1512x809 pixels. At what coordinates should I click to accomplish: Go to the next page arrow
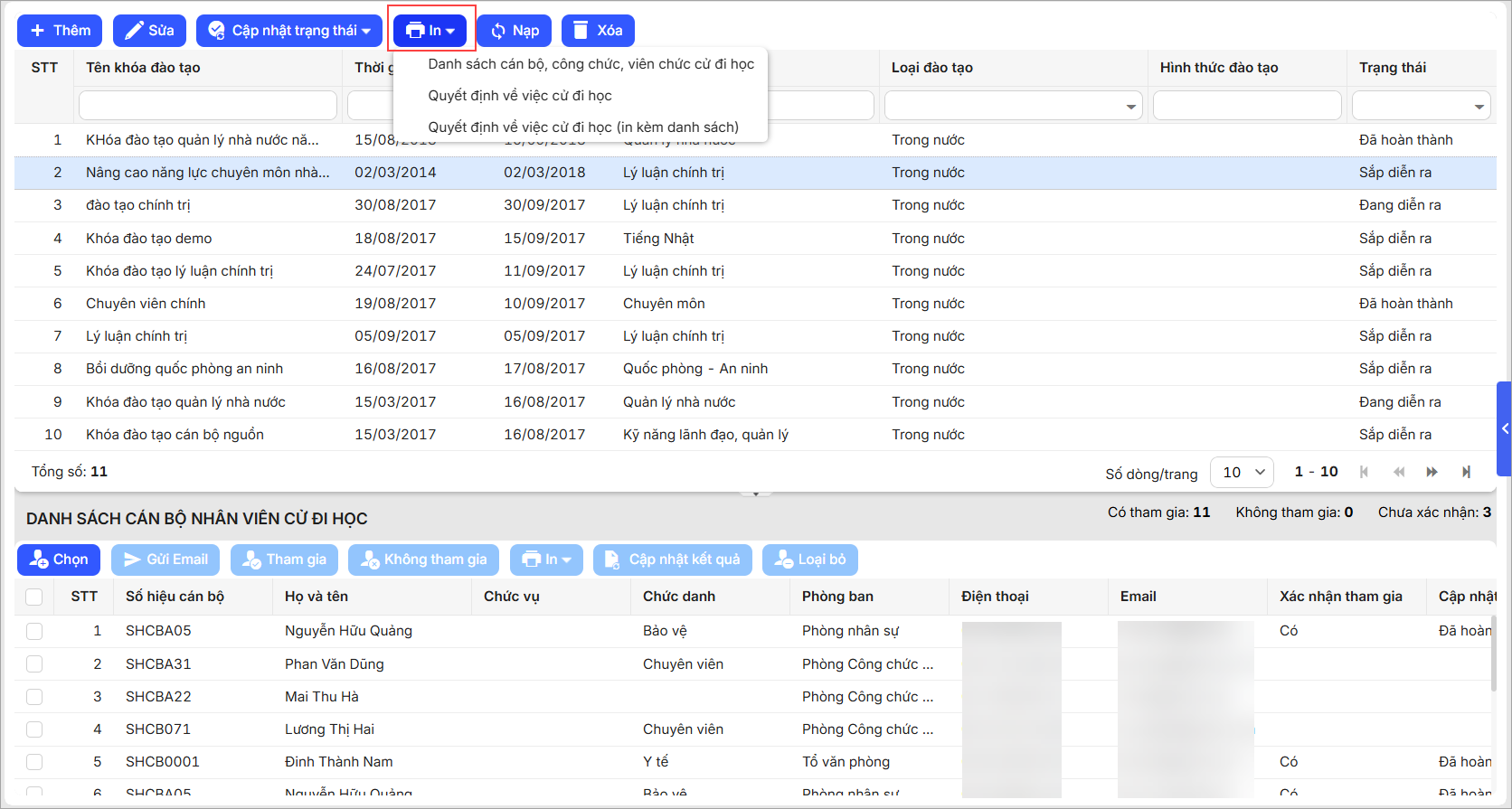(x=1432, y=472)
